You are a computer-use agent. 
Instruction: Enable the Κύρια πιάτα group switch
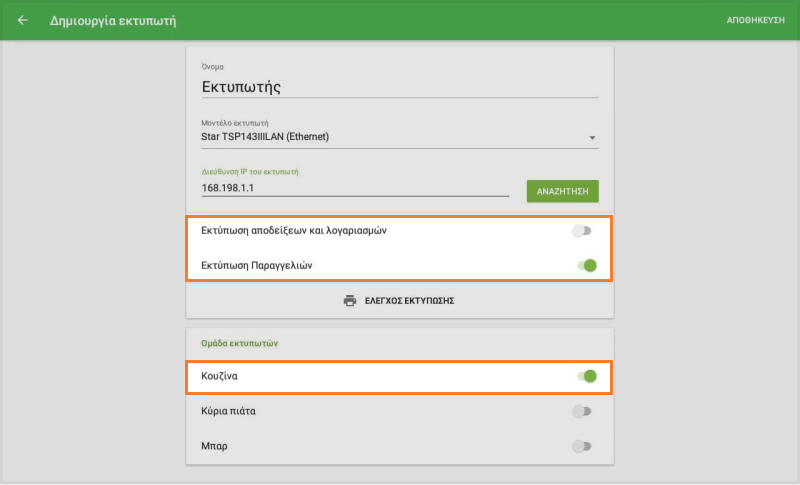582,411
